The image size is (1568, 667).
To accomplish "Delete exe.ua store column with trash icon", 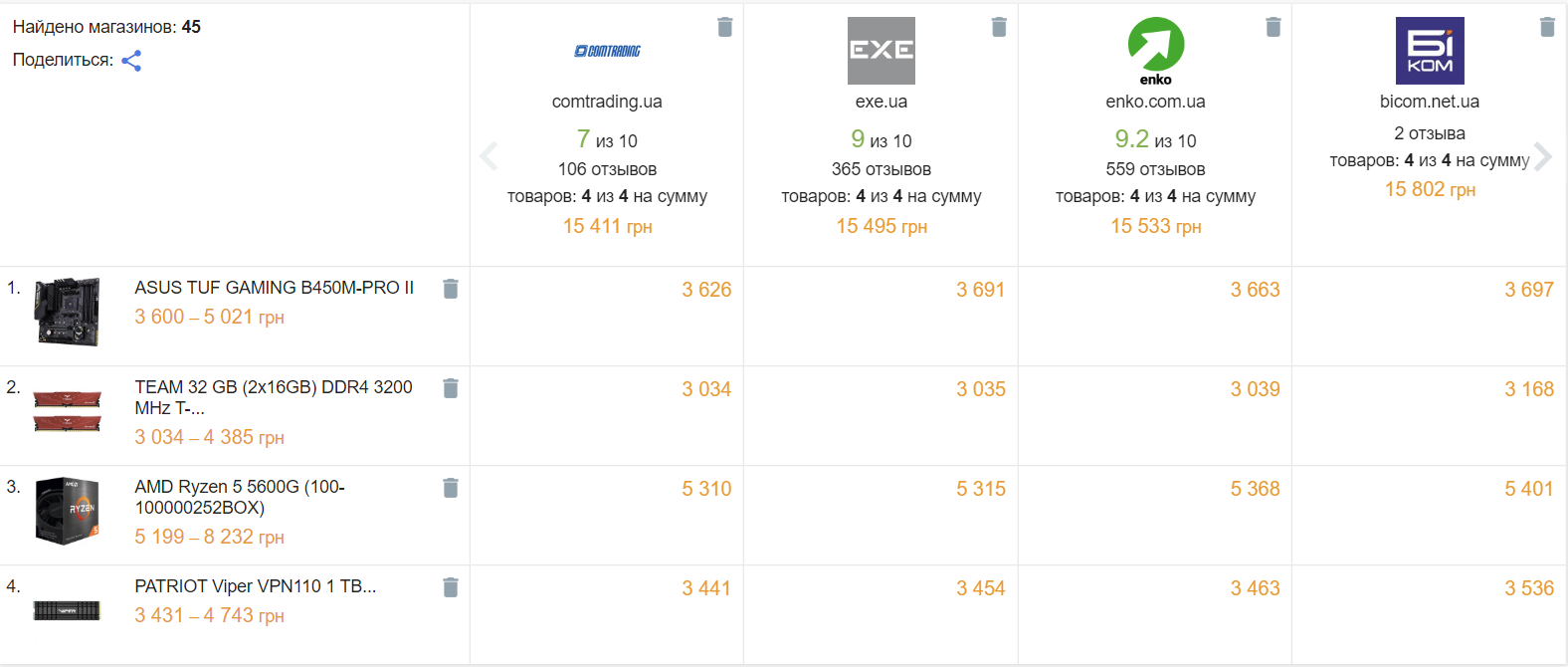I will tap(999, 27).
